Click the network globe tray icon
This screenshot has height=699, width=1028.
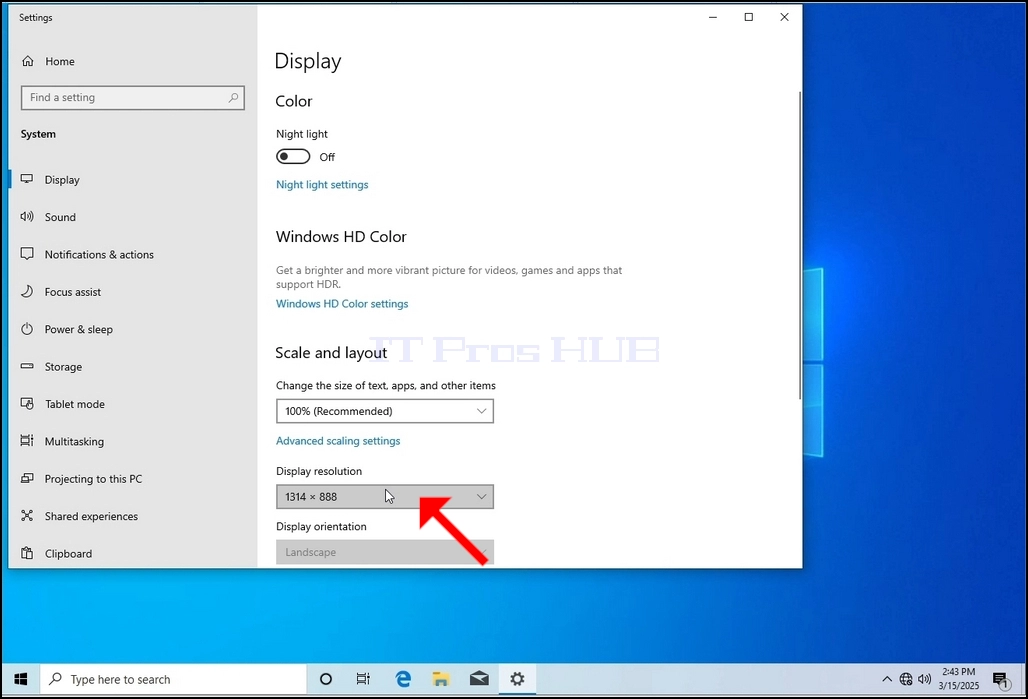tap(906, 679)
